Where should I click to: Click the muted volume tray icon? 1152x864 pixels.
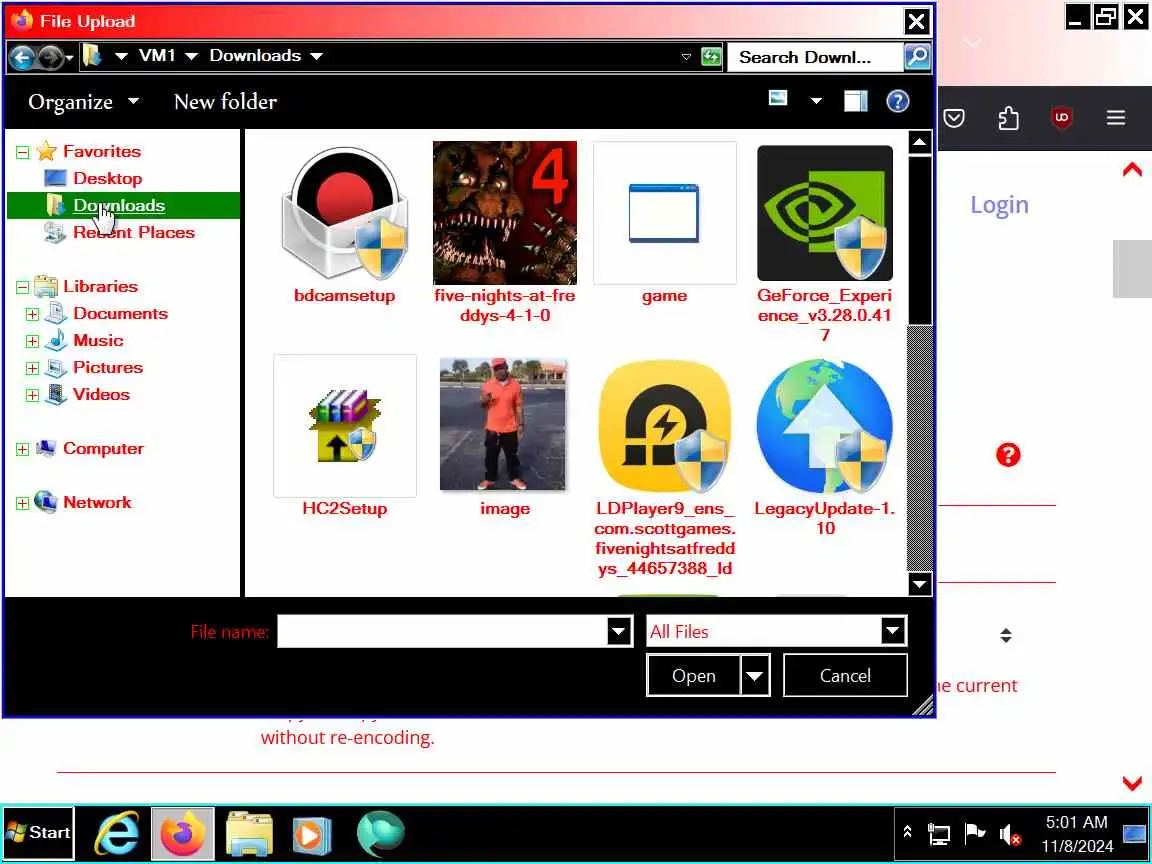(1010, 834)
